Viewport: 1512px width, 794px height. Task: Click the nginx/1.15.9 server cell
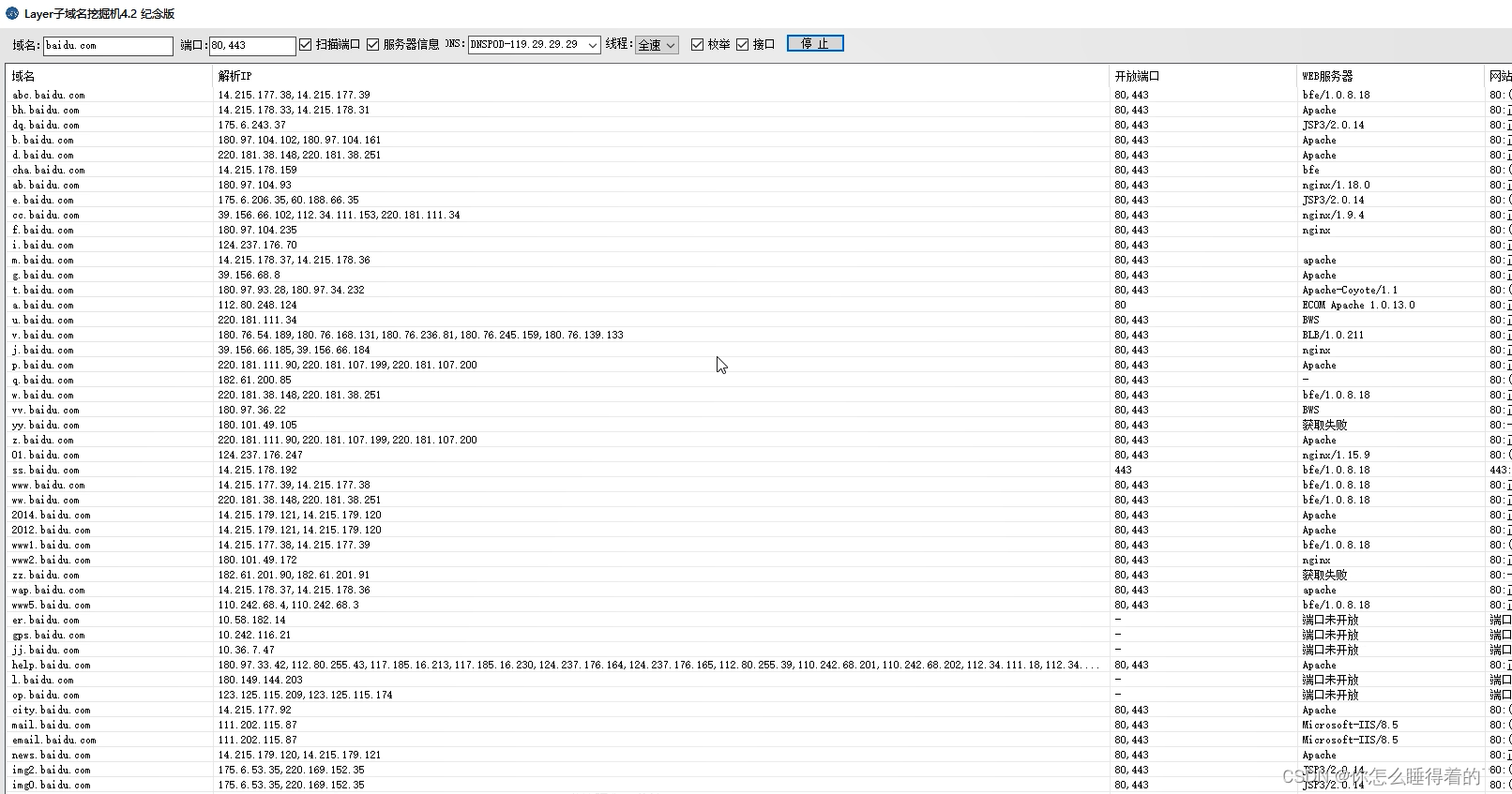(x=1336, y=455)
